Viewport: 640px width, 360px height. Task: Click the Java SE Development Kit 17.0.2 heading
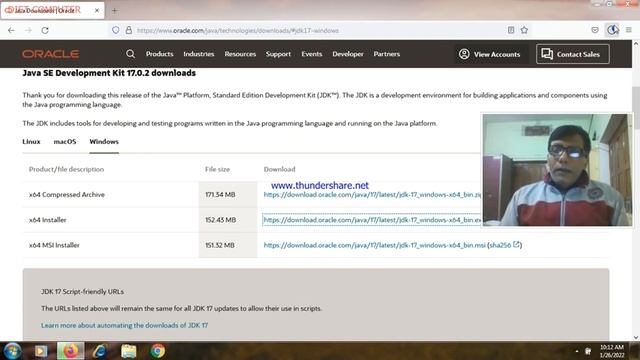[x=109, y=73]
